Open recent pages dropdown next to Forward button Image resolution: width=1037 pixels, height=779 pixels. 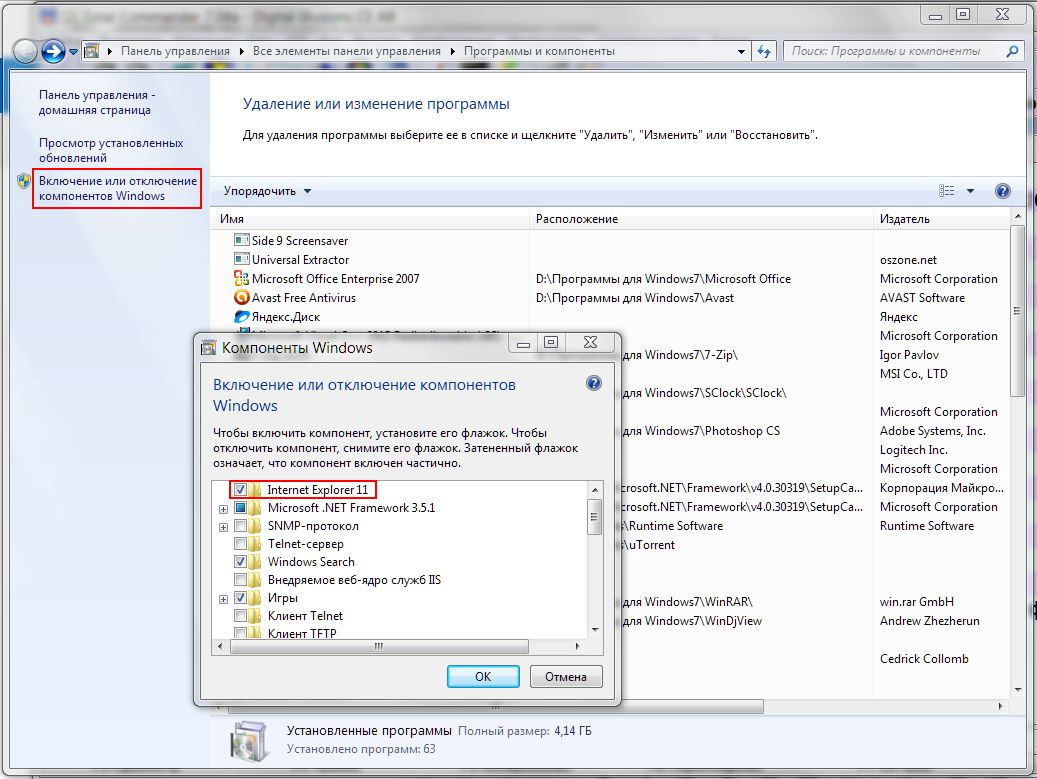pos(73,52)
